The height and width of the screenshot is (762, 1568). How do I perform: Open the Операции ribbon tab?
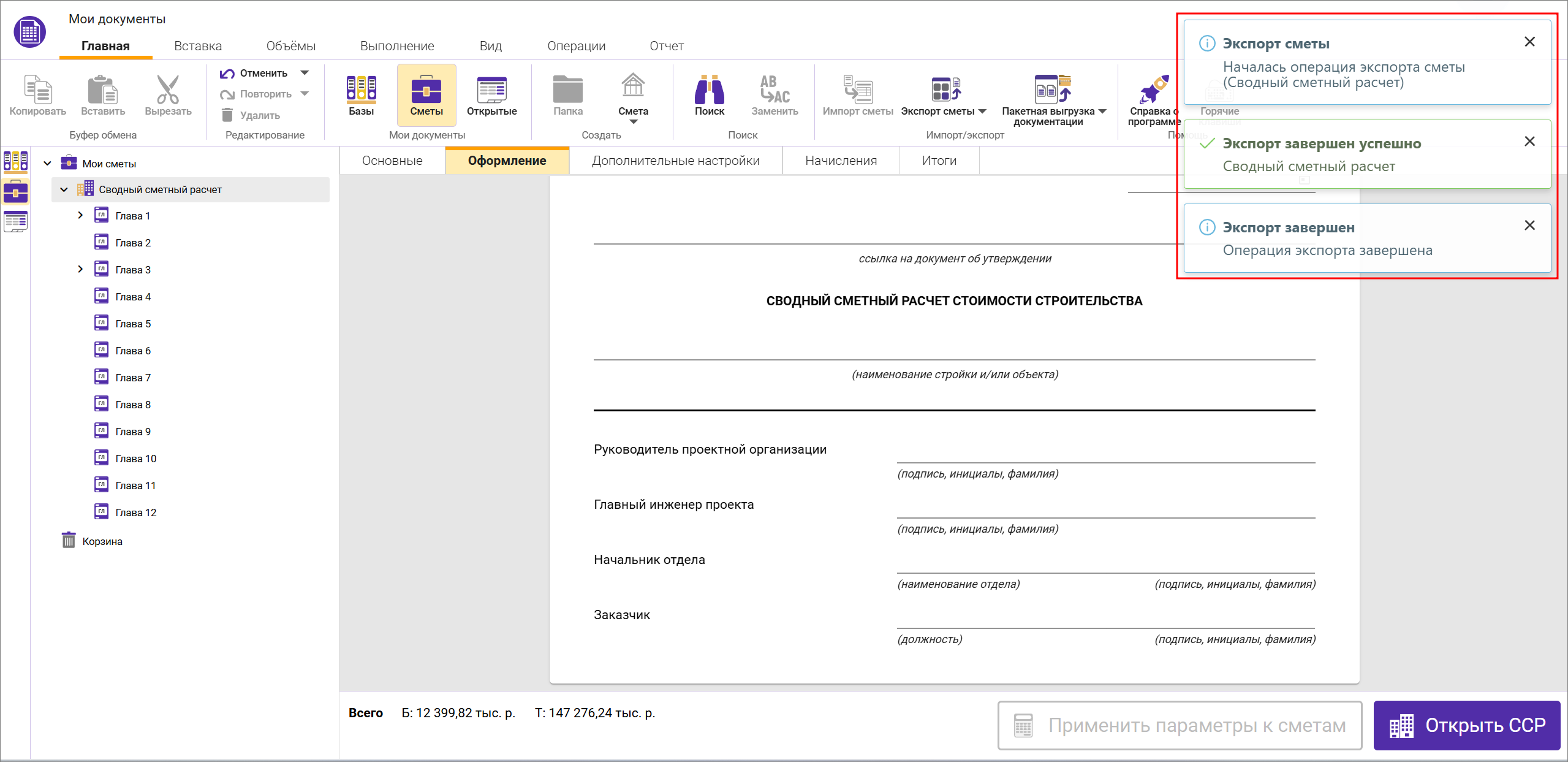pos(576,46)
